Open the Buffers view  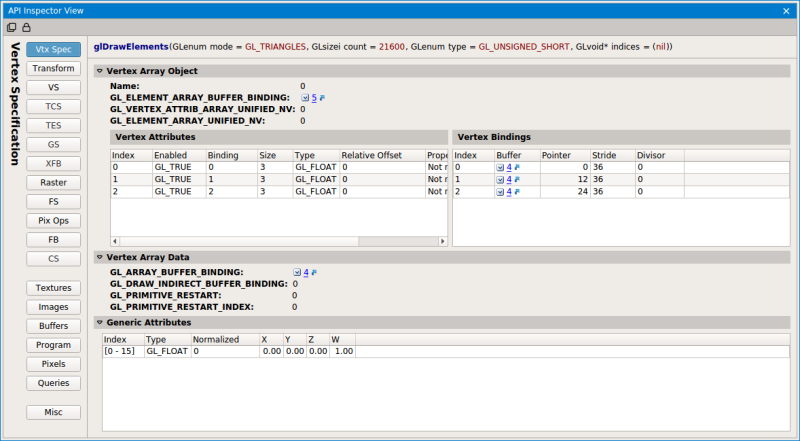54,326
